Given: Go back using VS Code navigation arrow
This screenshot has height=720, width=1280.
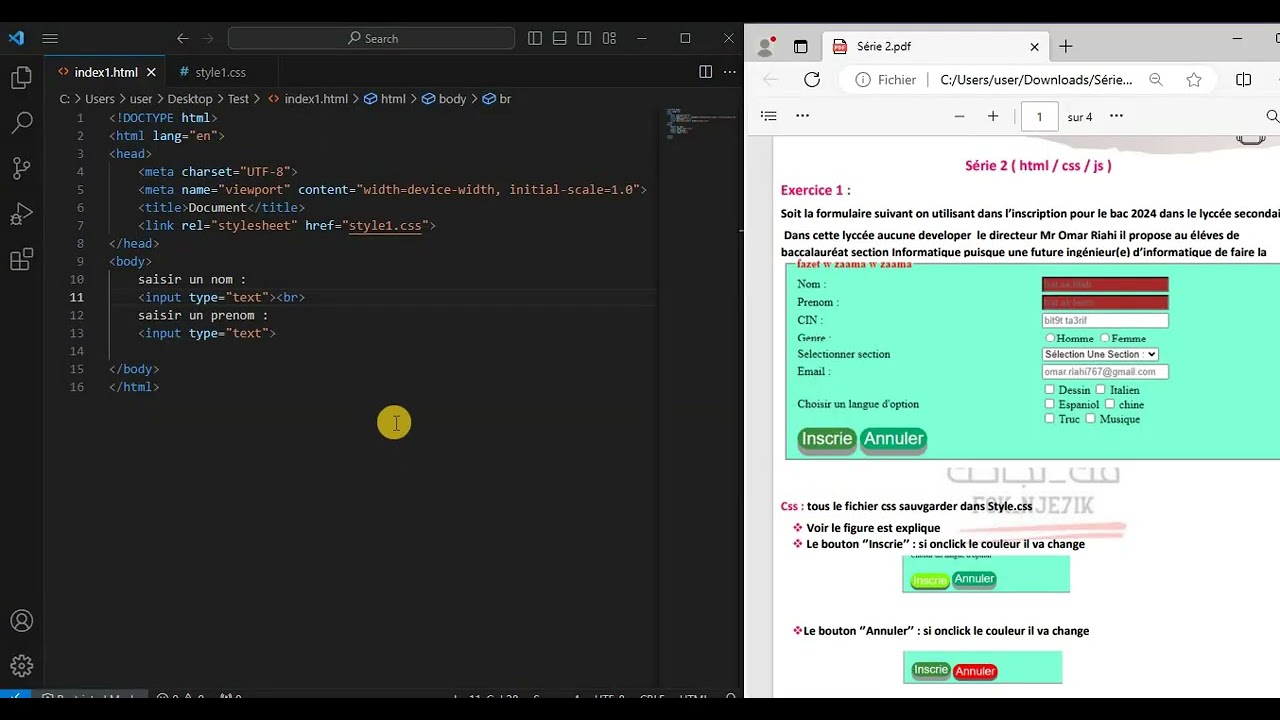Looking at the screenshot, I should click(183, 38).
